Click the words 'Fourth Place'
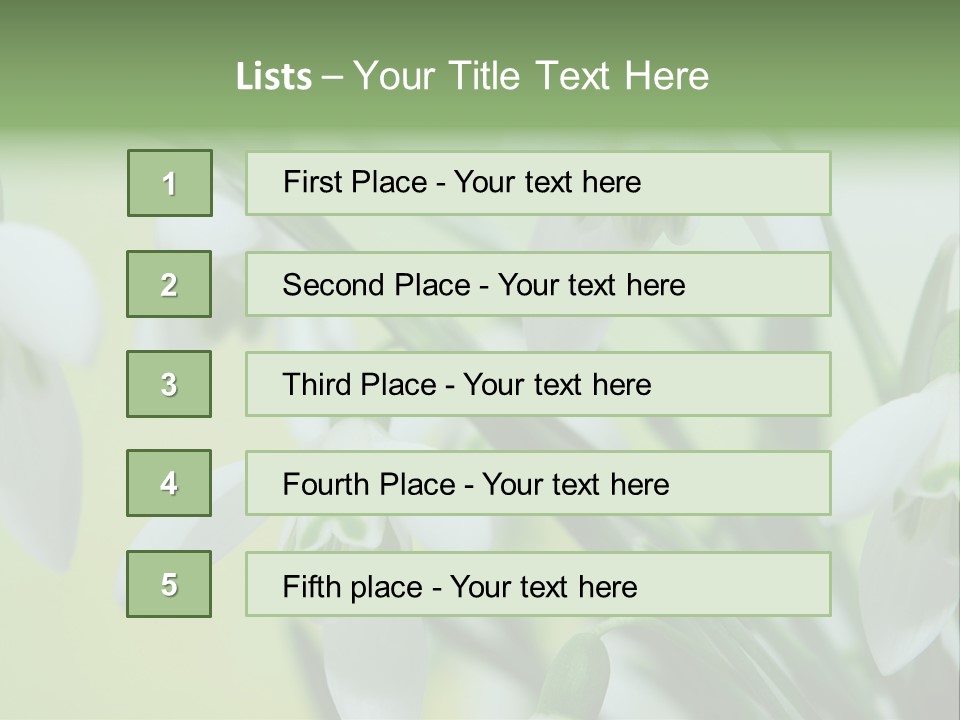This screenshot has height=720, width=960. point(368,485)
